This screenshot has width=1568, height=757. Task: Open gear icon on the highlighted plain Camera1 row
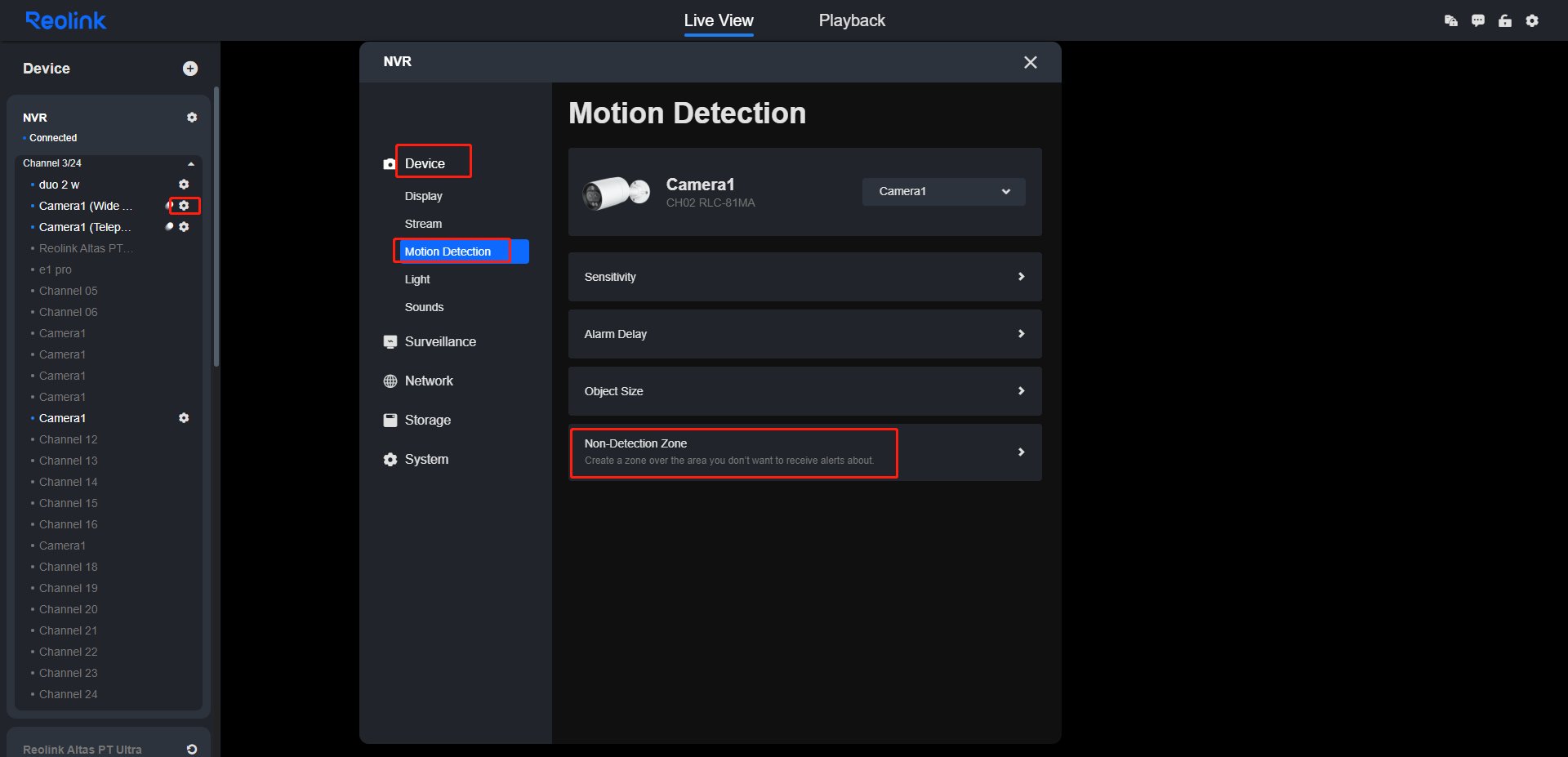point(184,418)
